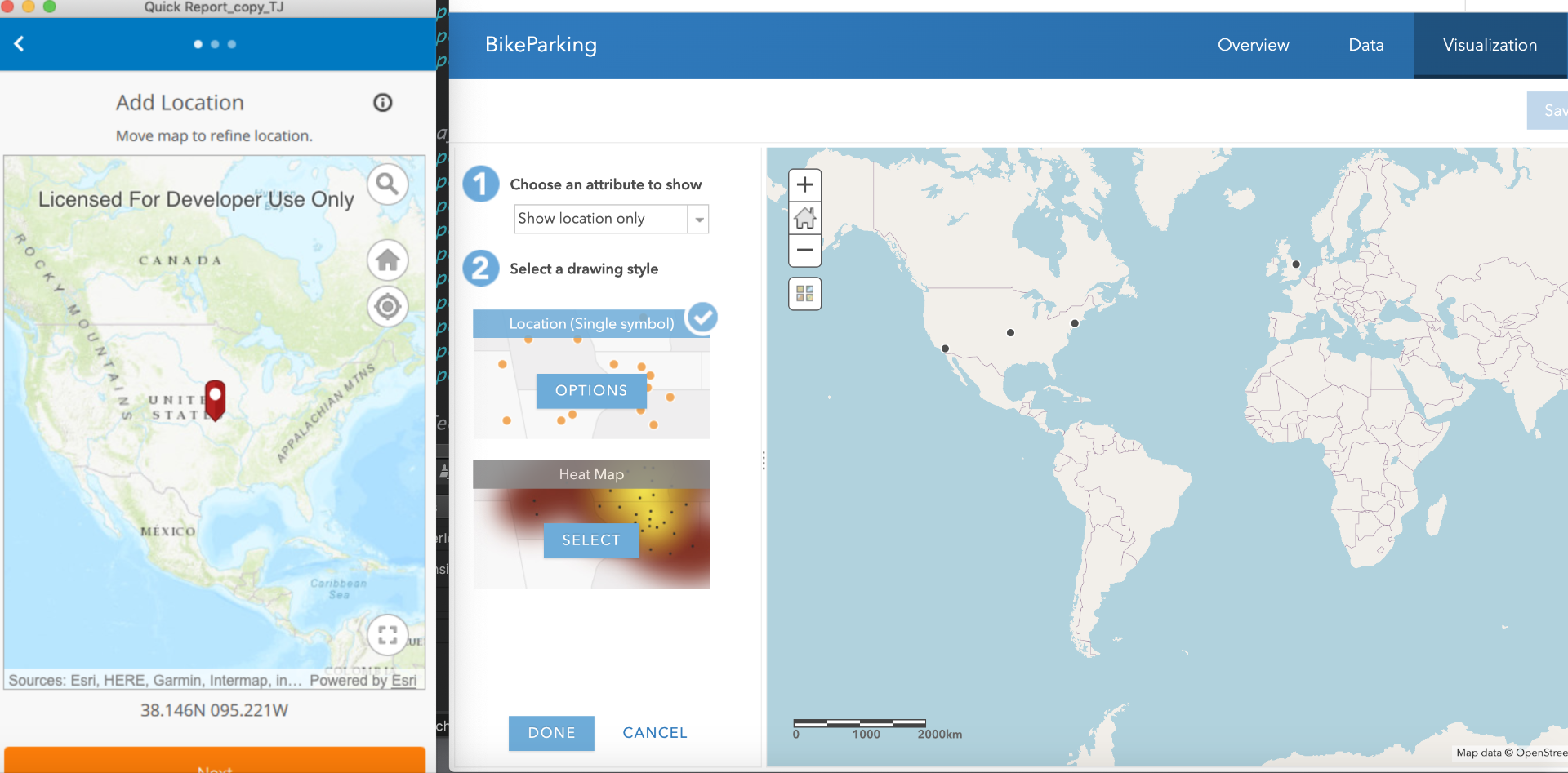Click the coordinates text 38.146N 095.221W

coord(214,710)
